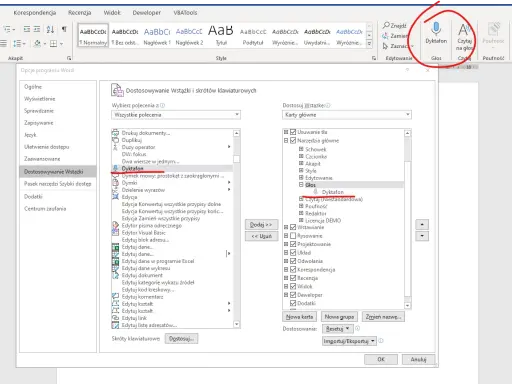512x384 pixels.
Task: Click the line spacing icon in the Akapit group
Action: [x=17, y=43]
